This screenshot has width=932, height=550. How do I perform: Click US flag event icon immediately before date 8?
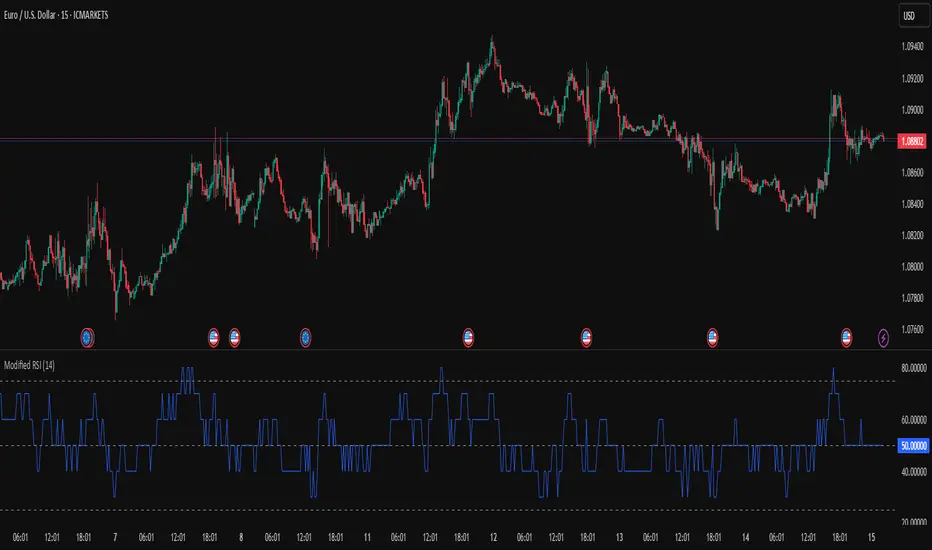(x=235, y=336)
